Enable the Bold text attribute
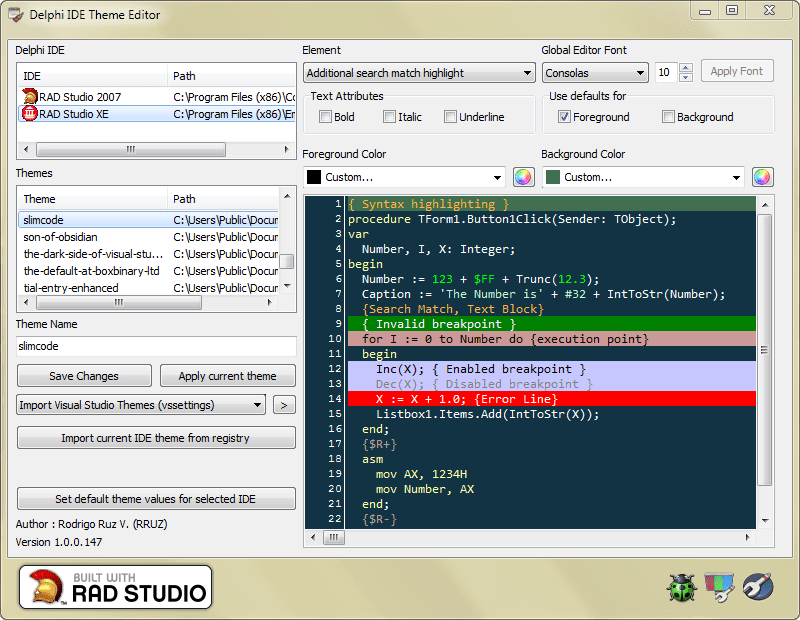The width and height of the screenshot is (800, 620). coord(326,117)
